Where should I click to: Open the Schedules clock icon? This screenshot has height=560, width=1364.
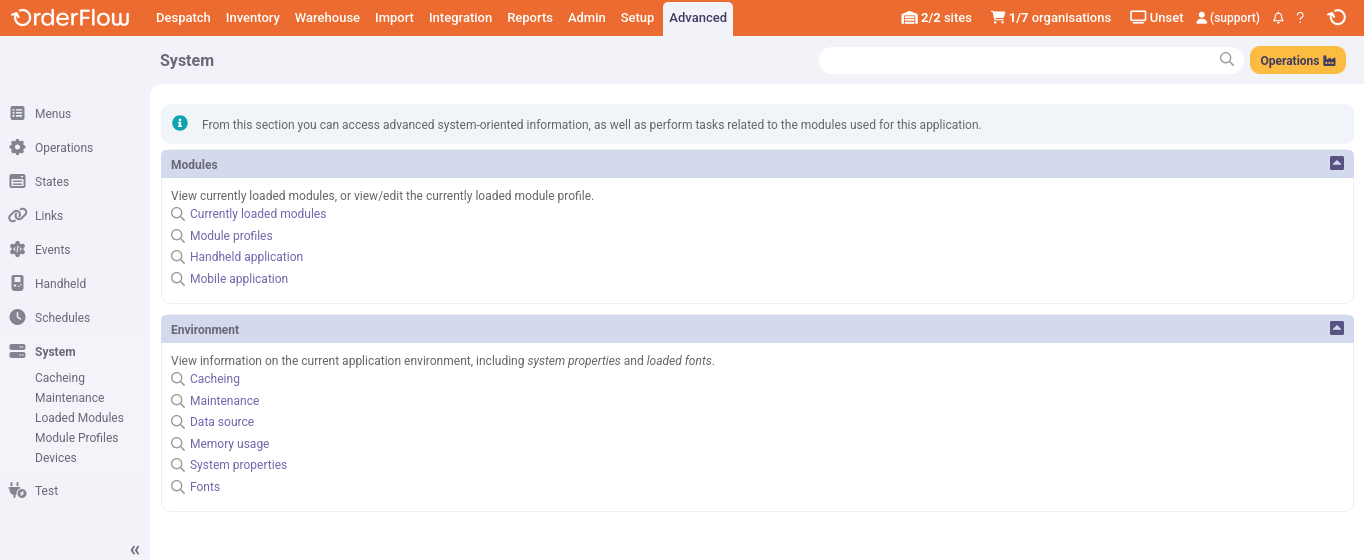coord(17,318)
